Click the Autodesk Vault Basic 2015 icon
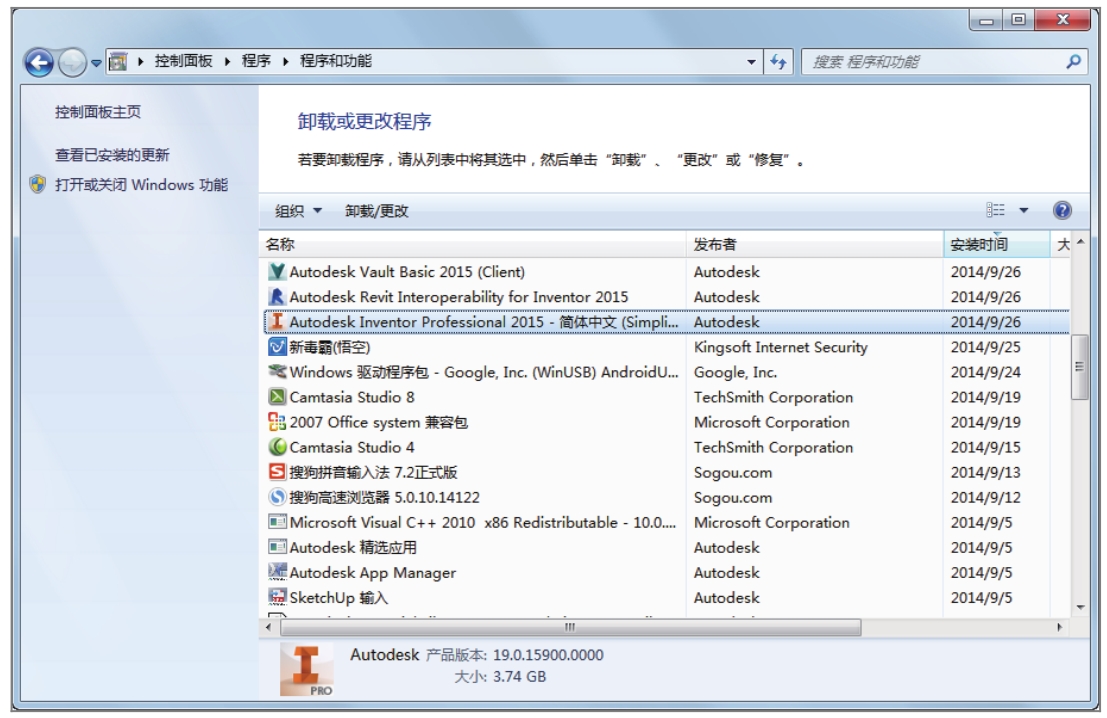Screen dimensions: 1107x718 coord(277,272)
